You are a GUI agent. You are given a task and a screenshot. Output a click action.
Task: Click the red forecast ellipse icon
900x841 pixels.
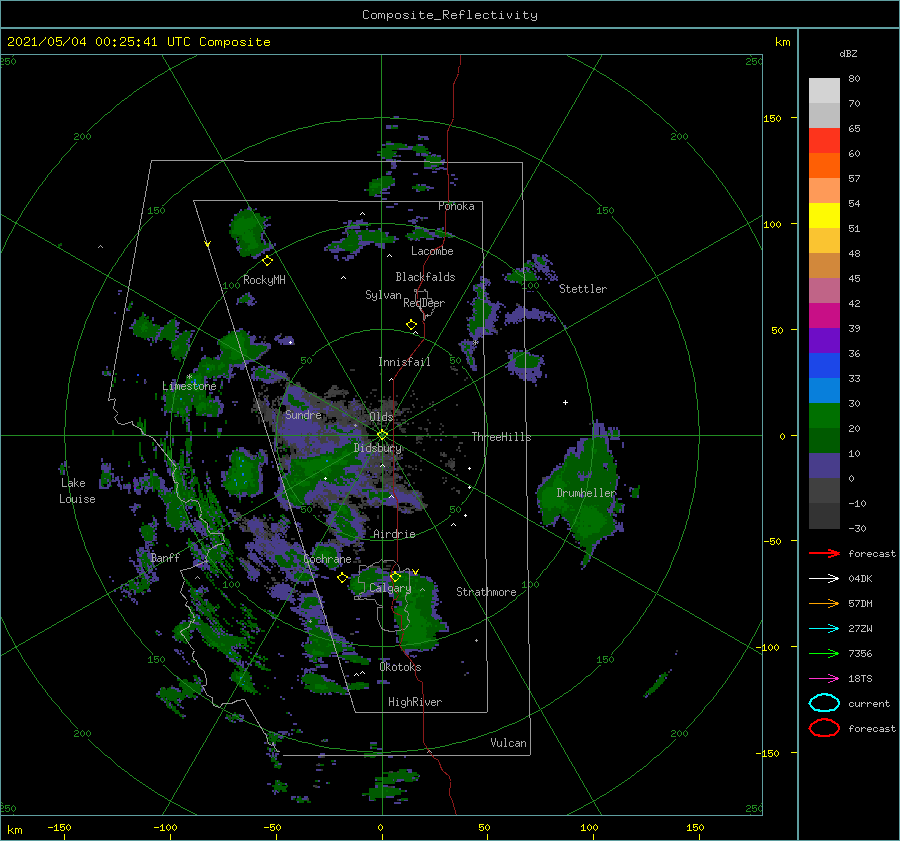(824, 728)
